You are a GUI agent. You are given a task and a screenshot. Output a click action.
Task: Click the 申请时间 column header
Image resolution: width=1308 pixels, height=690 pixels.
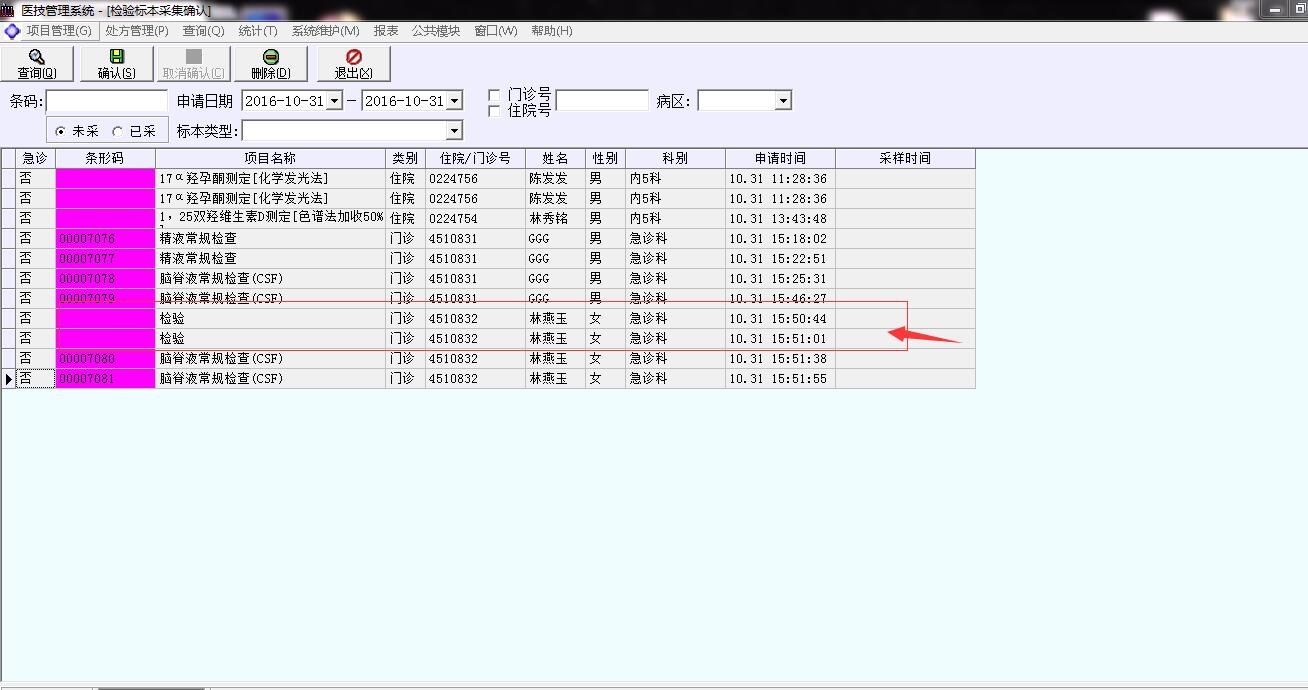(780, 158)
